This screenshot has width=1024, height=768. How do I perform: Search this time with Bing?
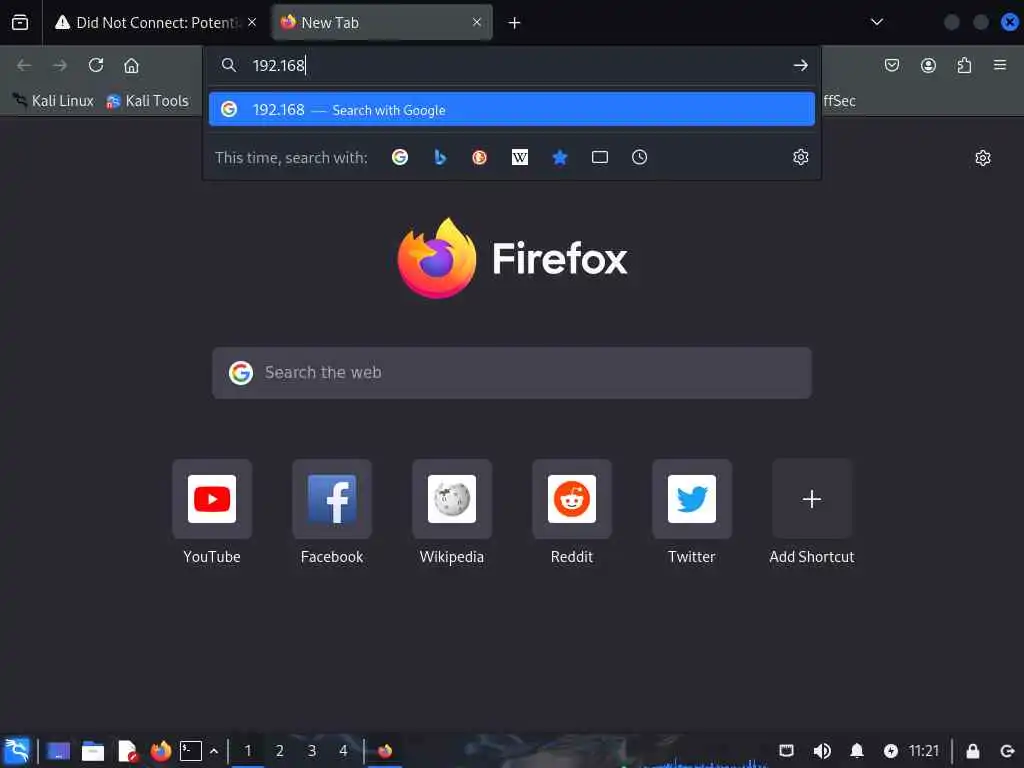tap(440, 157)
